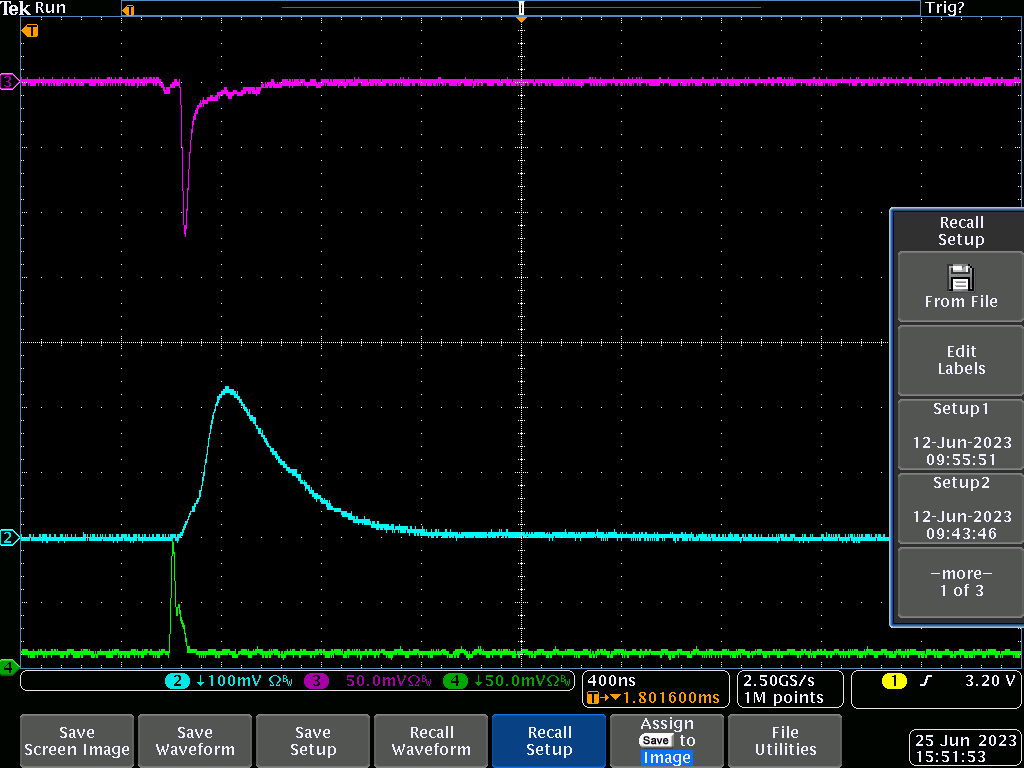Open File Utilities menu
Viewport: 1024px width, 768px height.
(785, 741)
